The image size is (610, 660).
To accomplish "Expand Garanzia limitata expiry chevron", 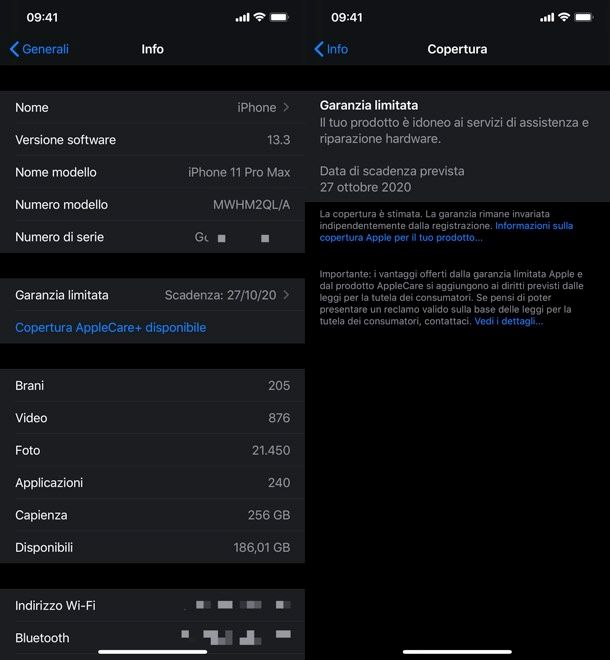I will [286, 295].
